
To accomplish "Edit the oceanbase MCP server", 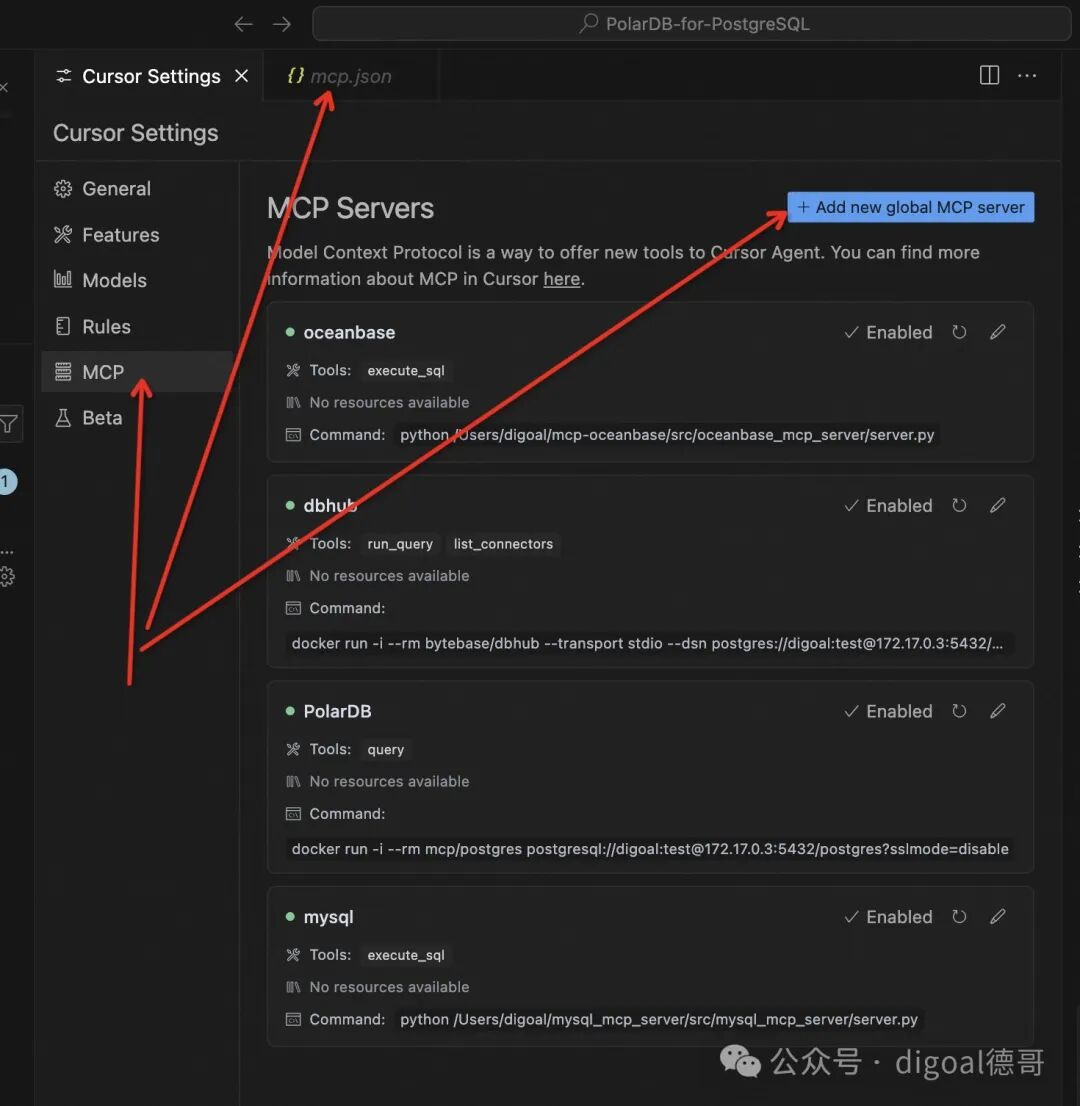I will pyautogui.click(x=997, y=332).
